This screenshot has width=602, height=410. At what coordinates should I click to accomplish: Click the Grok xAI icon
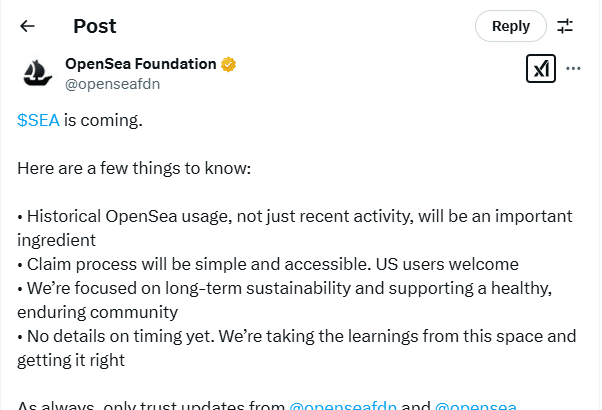click(x=541, y=69)
